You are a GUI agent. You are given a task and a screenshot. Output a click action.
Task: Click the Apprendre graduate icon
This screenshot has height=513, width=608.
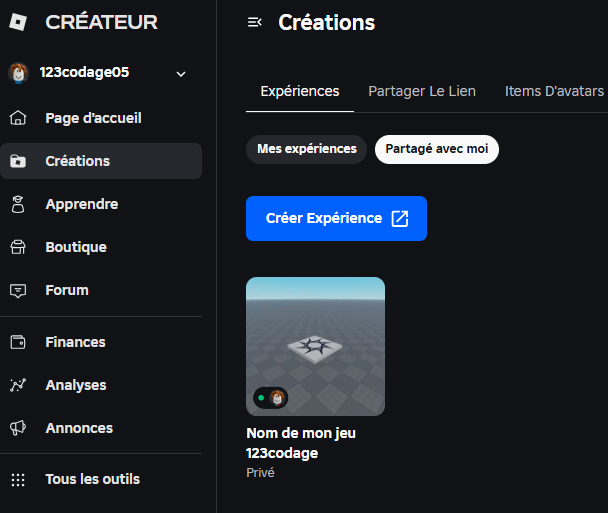pyautogui.click(x=18, y=204)
